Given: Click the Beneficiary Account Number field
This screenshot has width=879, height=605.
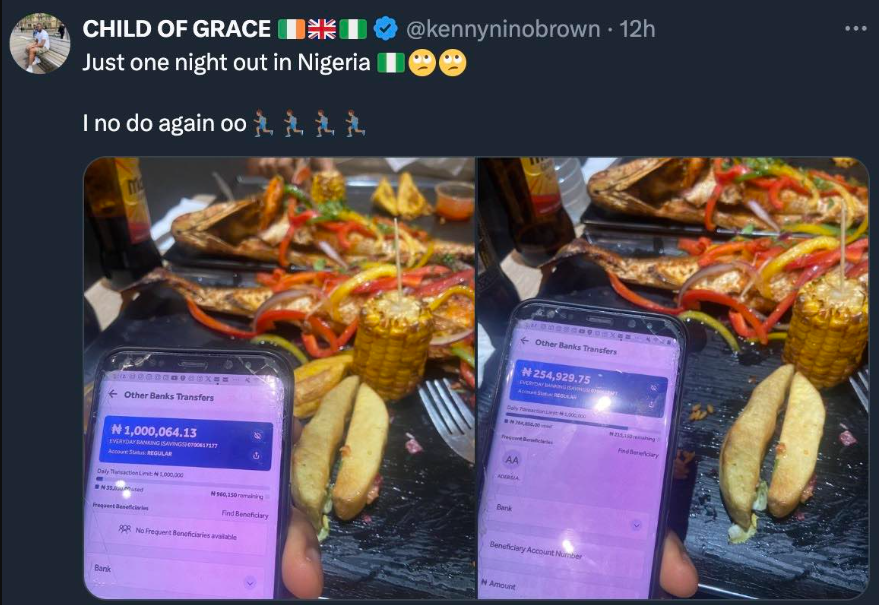Looking at the screenshot, I should point(563,551).
